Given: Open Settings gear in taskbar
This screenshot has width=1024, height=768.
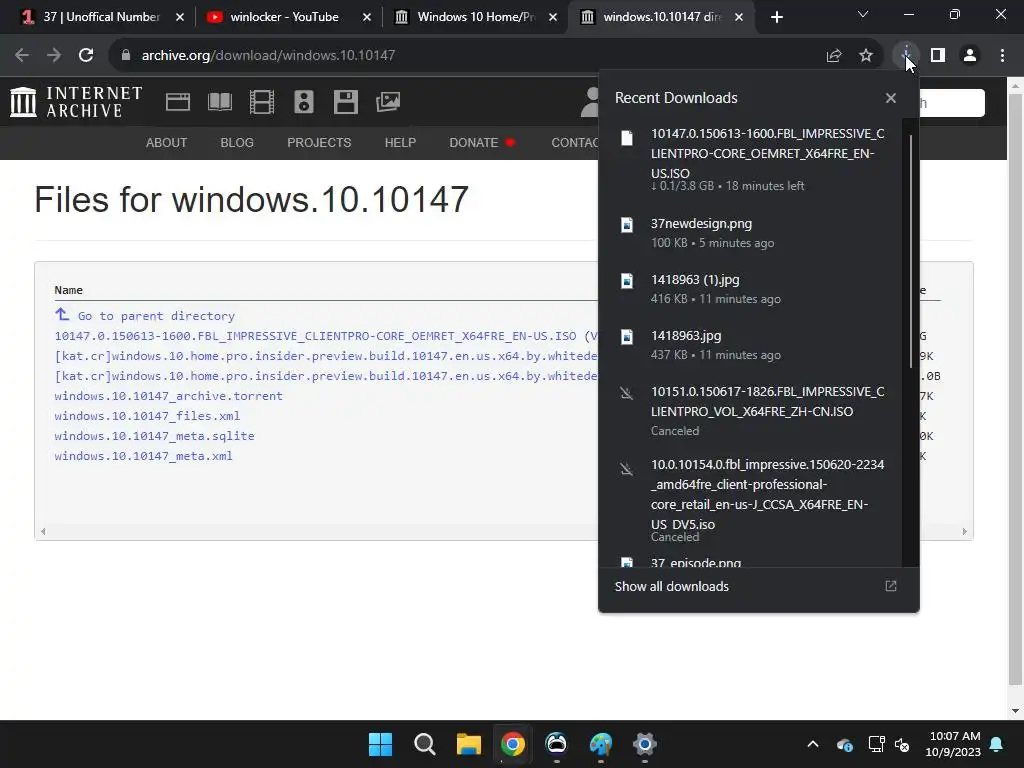Looking at the screenshot, I should (x=645, y=744).
